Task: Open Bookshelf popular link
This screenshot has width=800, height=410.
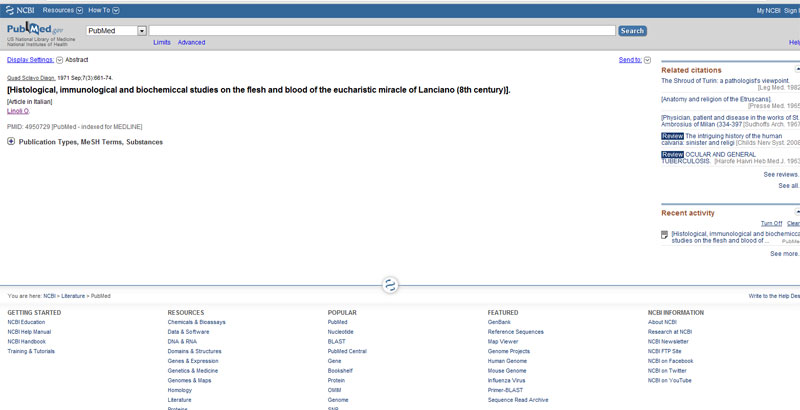Action: (x=340, y=371)
